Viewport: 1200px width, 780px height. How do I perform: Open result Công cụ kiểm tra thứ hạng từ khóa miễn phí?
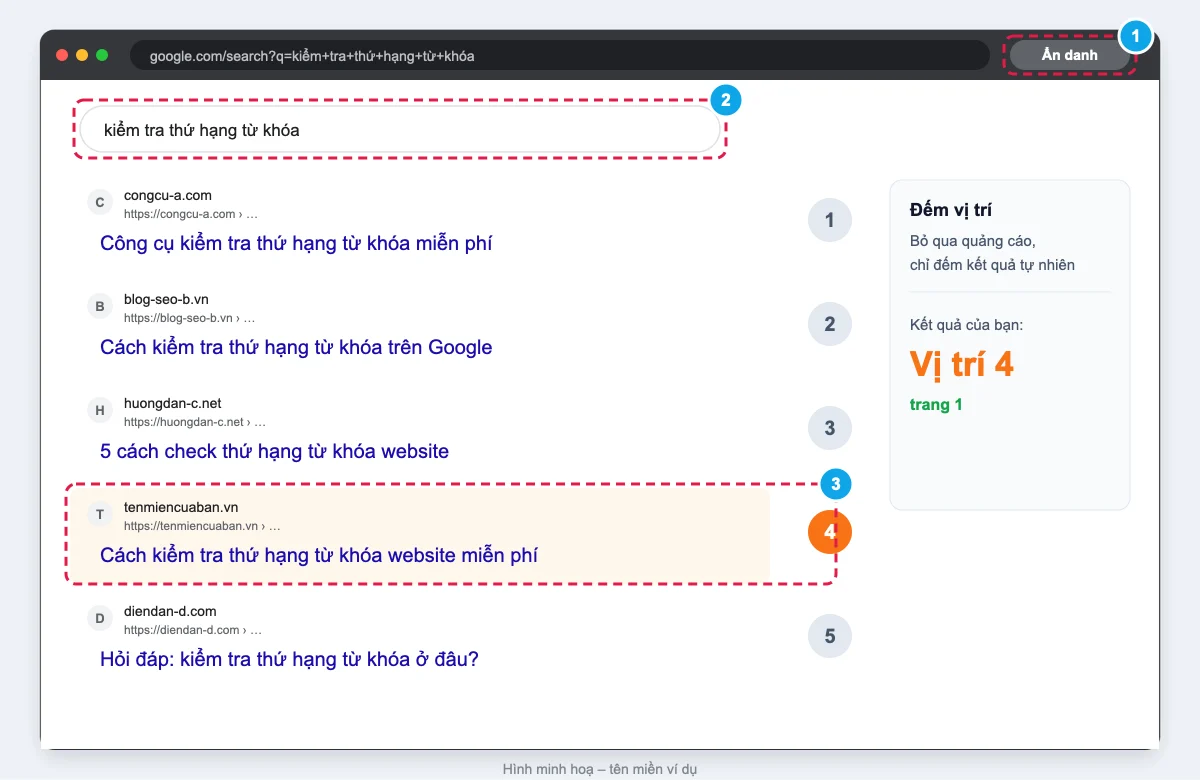pyautogui.click(x=296, y=243)
